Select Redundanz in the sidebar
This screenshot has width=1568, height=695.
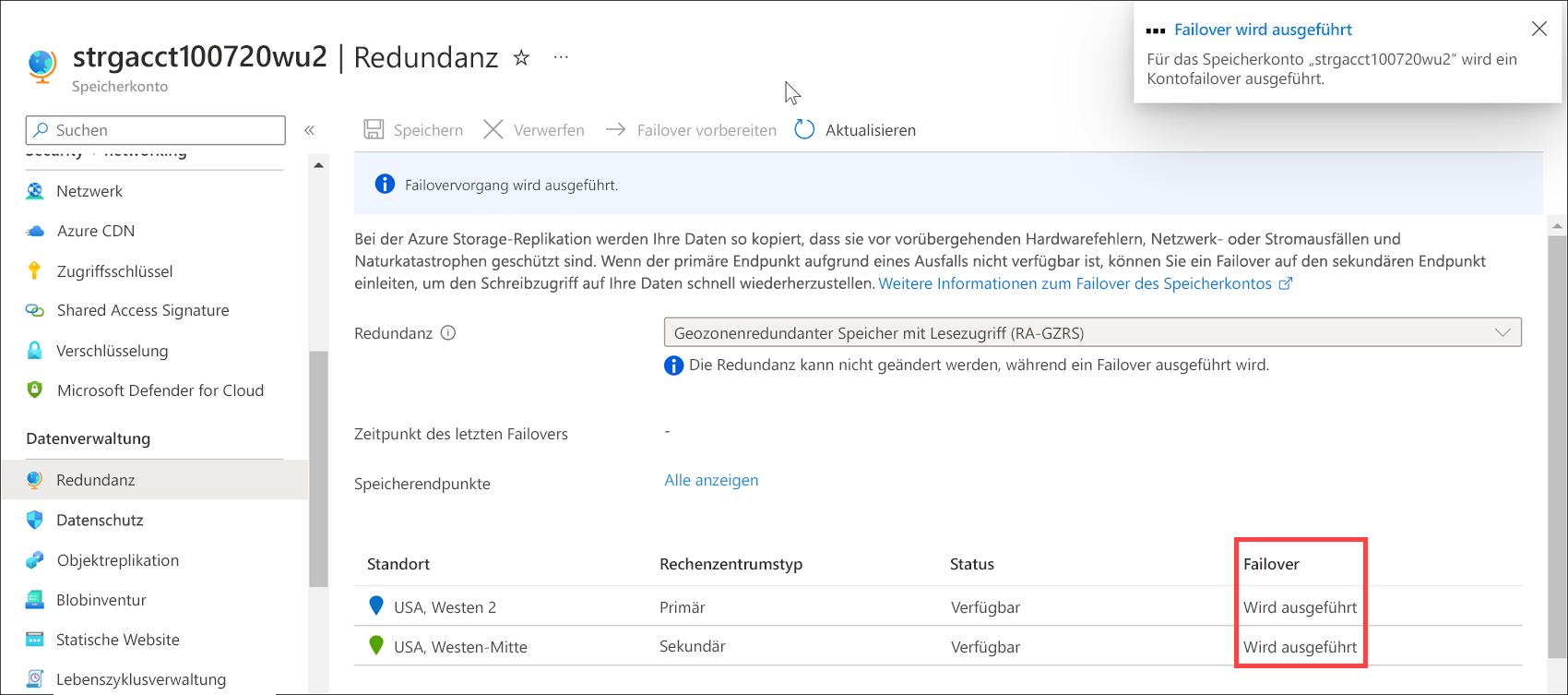pos(155,480)
